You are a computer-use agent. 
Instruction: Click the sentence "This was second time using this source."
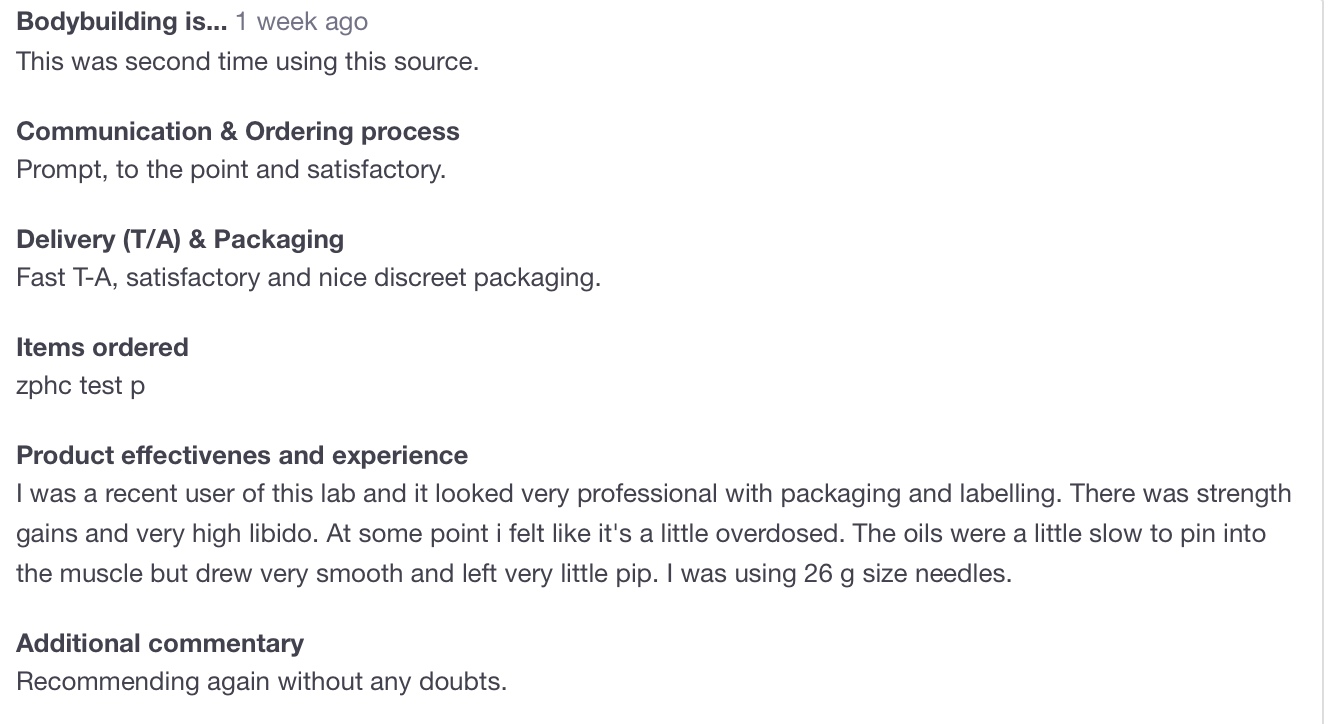247,61
